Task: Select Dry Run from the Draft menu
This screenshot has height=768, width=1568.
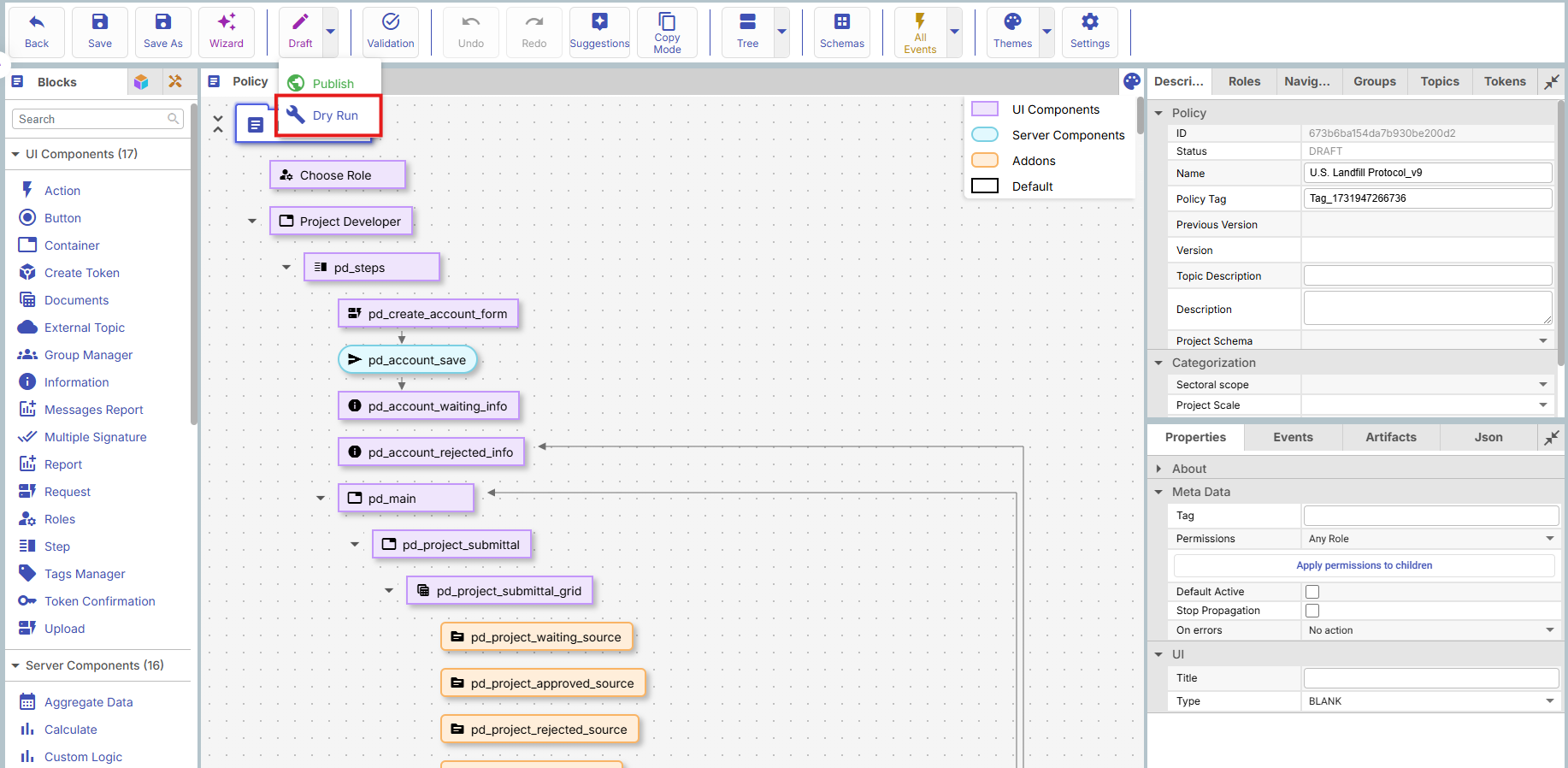Action: [334, 115]
